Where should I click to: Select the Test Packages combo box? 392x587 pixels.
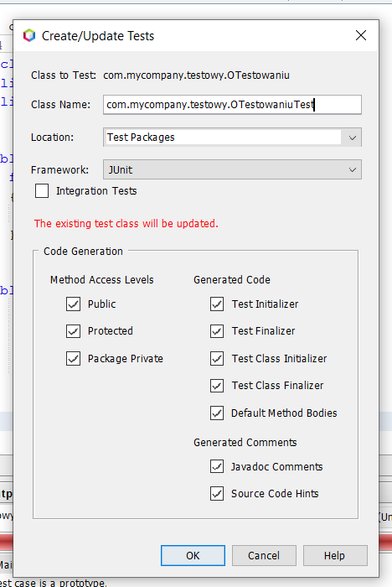(232, 137)
